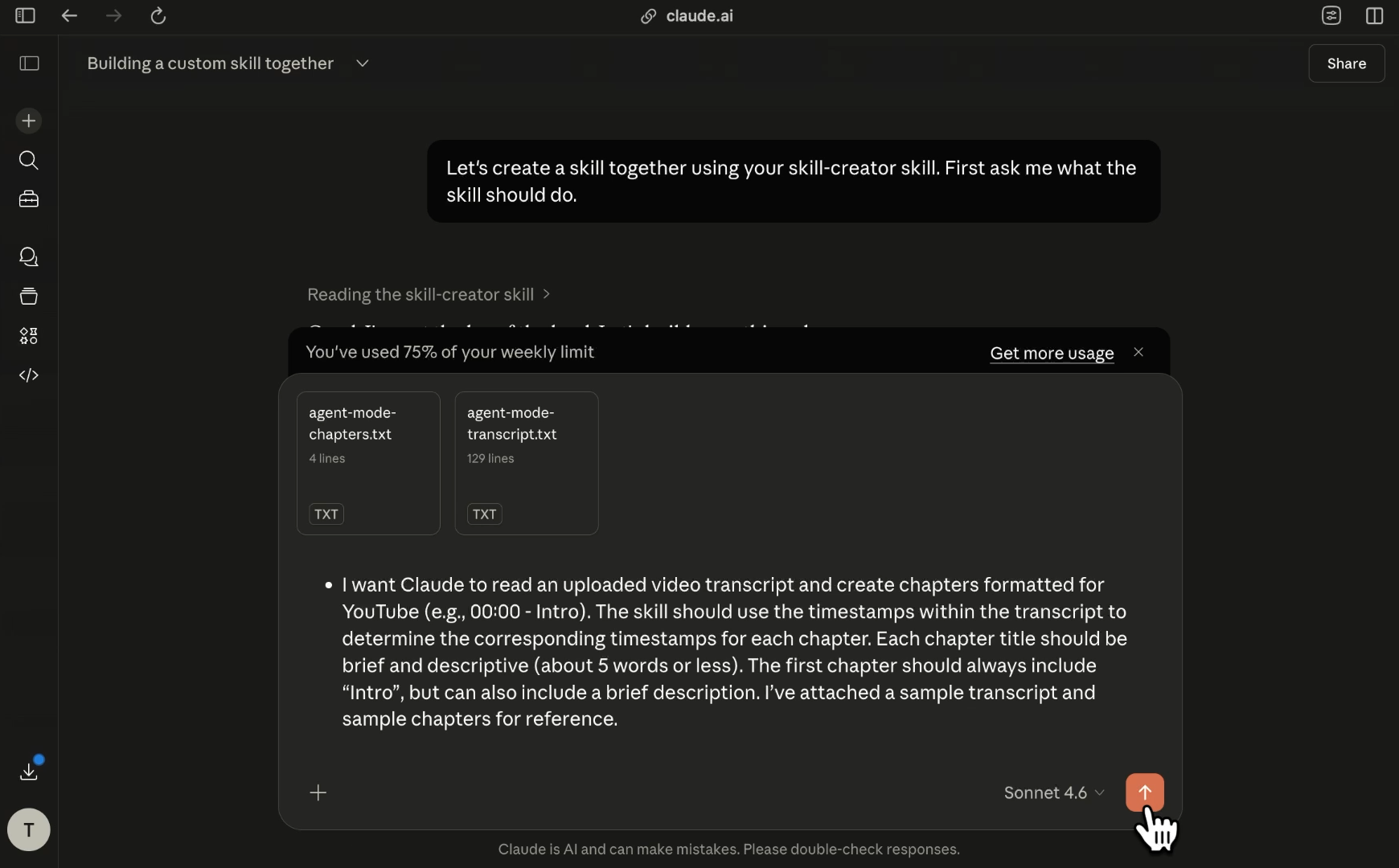Click the 75% weekly limit notice text

point(450,352)
